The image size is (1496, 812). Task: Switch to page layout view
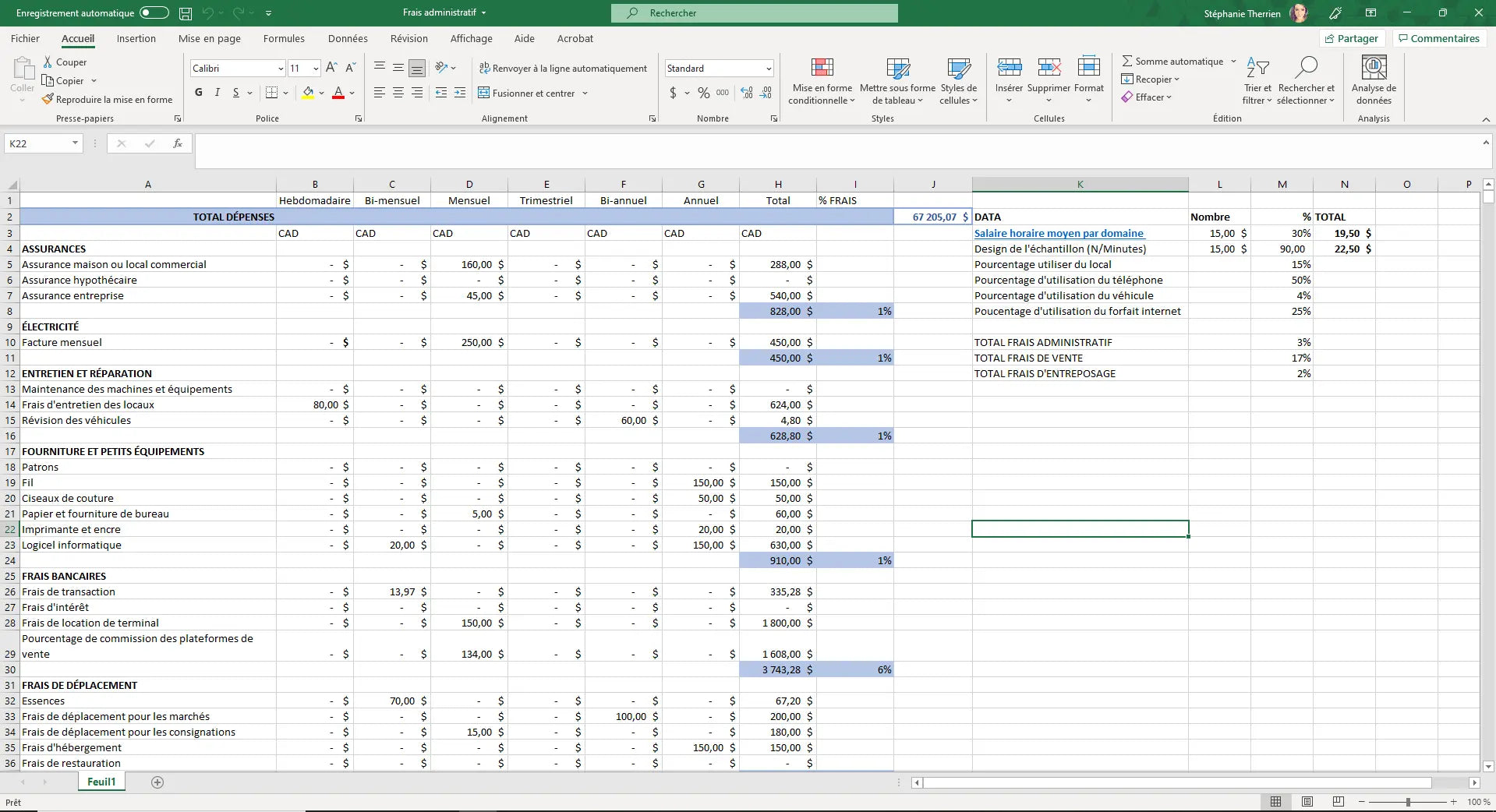coord(1307,802)
